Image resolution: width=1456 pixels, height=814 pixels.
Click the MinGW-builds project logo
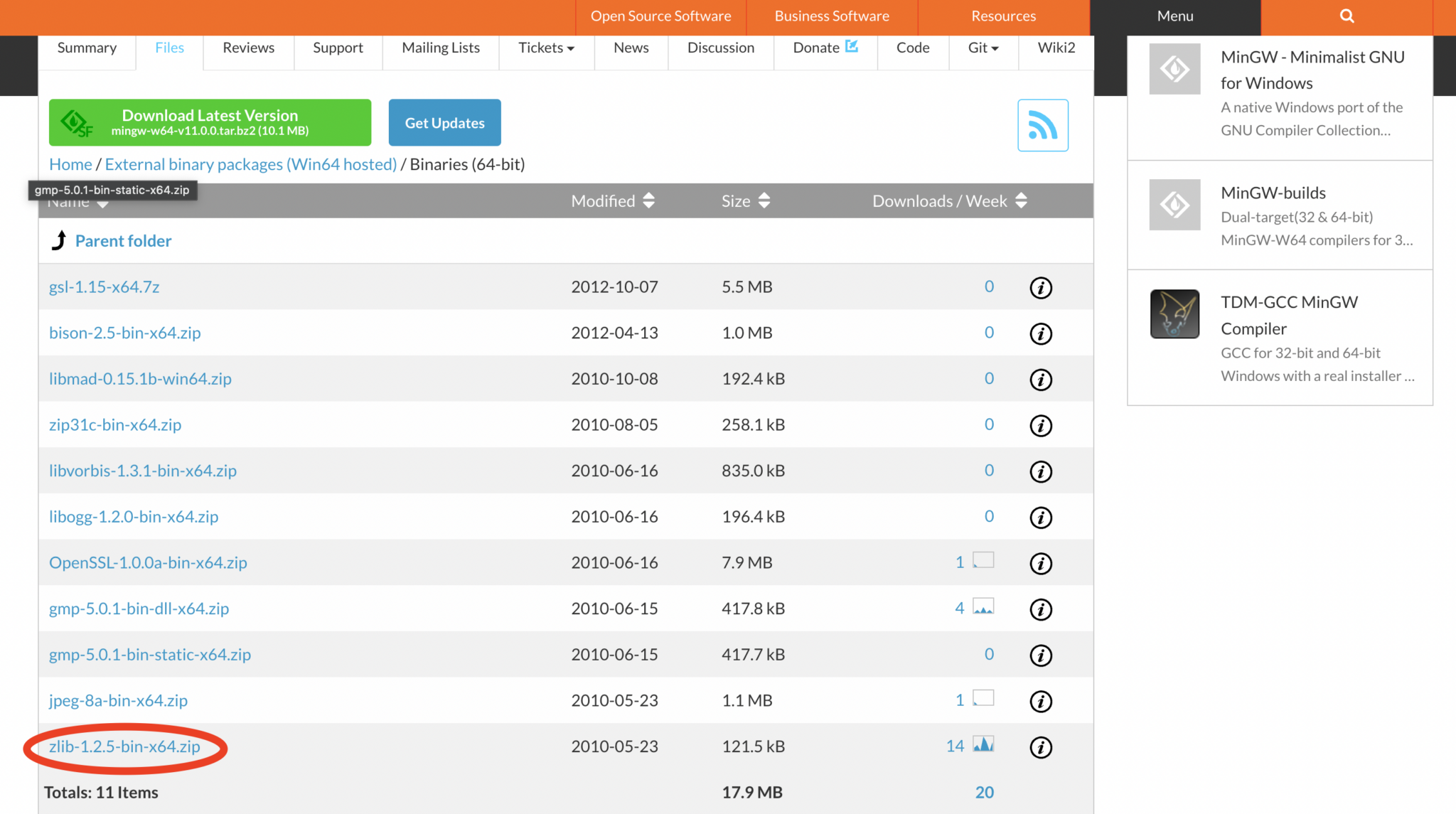pos(1174,205)
